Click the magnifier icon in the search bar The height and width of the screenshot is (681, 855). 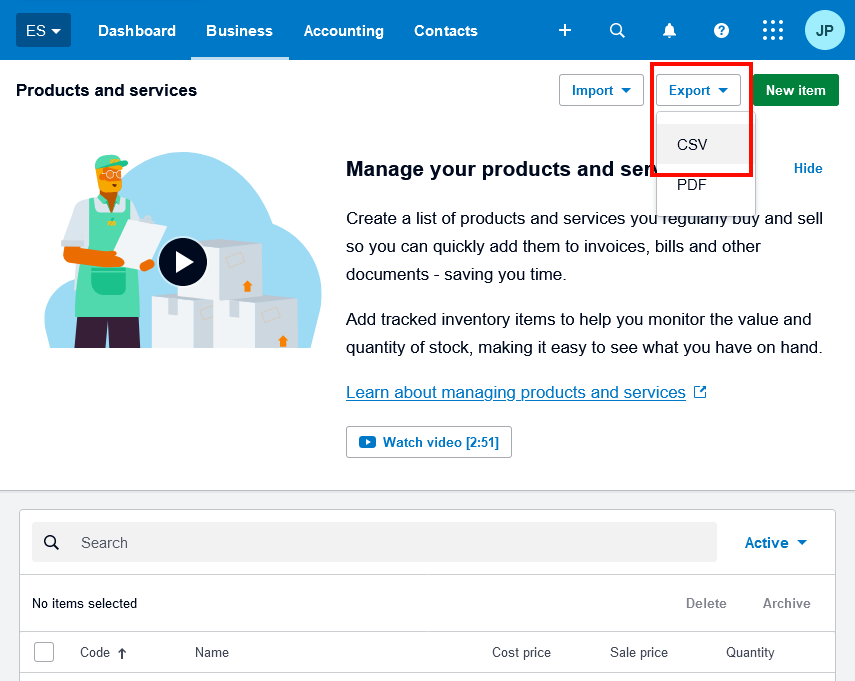coord(51,542)
